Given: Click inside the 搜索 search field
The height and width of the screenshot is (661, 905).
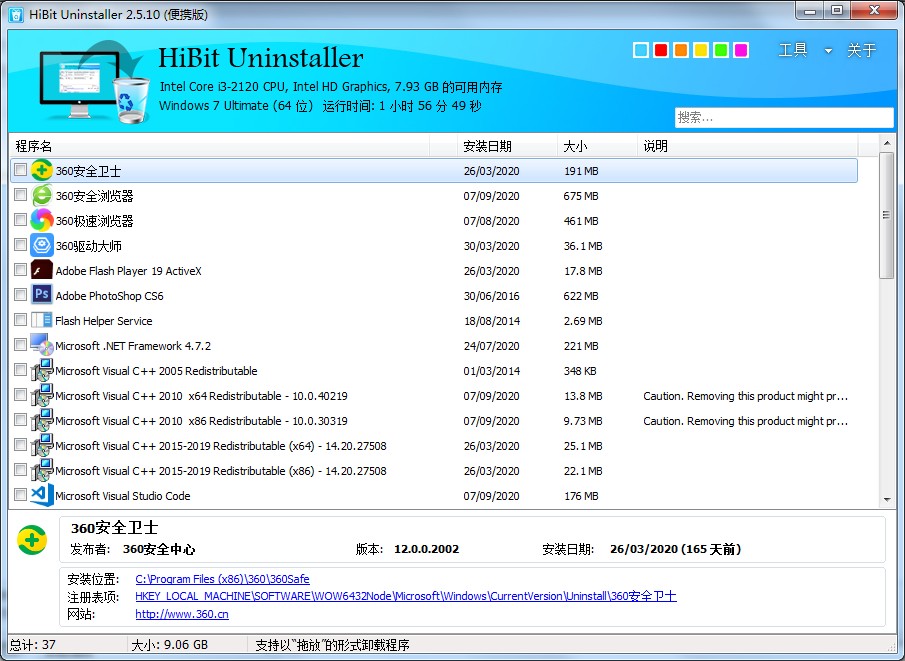Looking at the screenshot, I should tap(783, 117).
